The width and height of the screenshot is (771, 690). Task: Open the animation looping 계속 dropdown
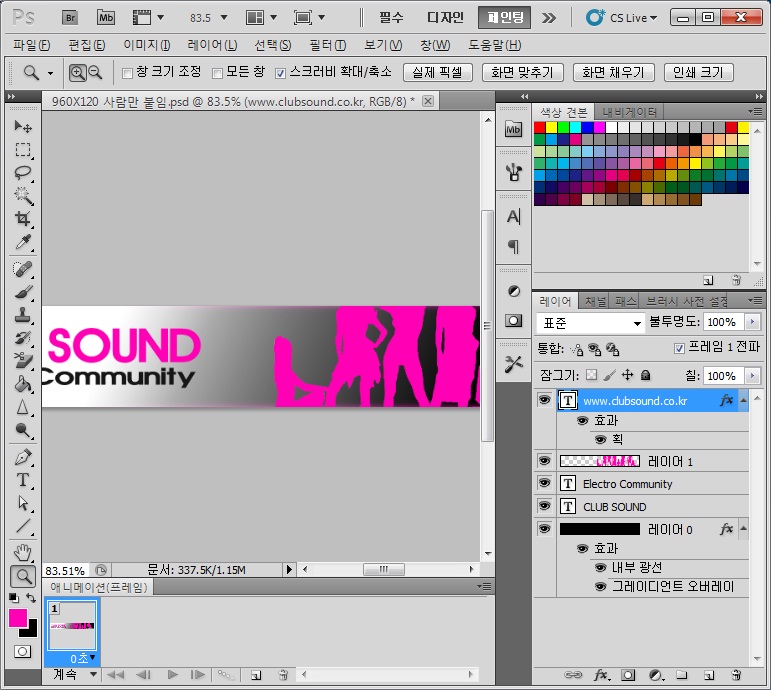click(93, 674)
